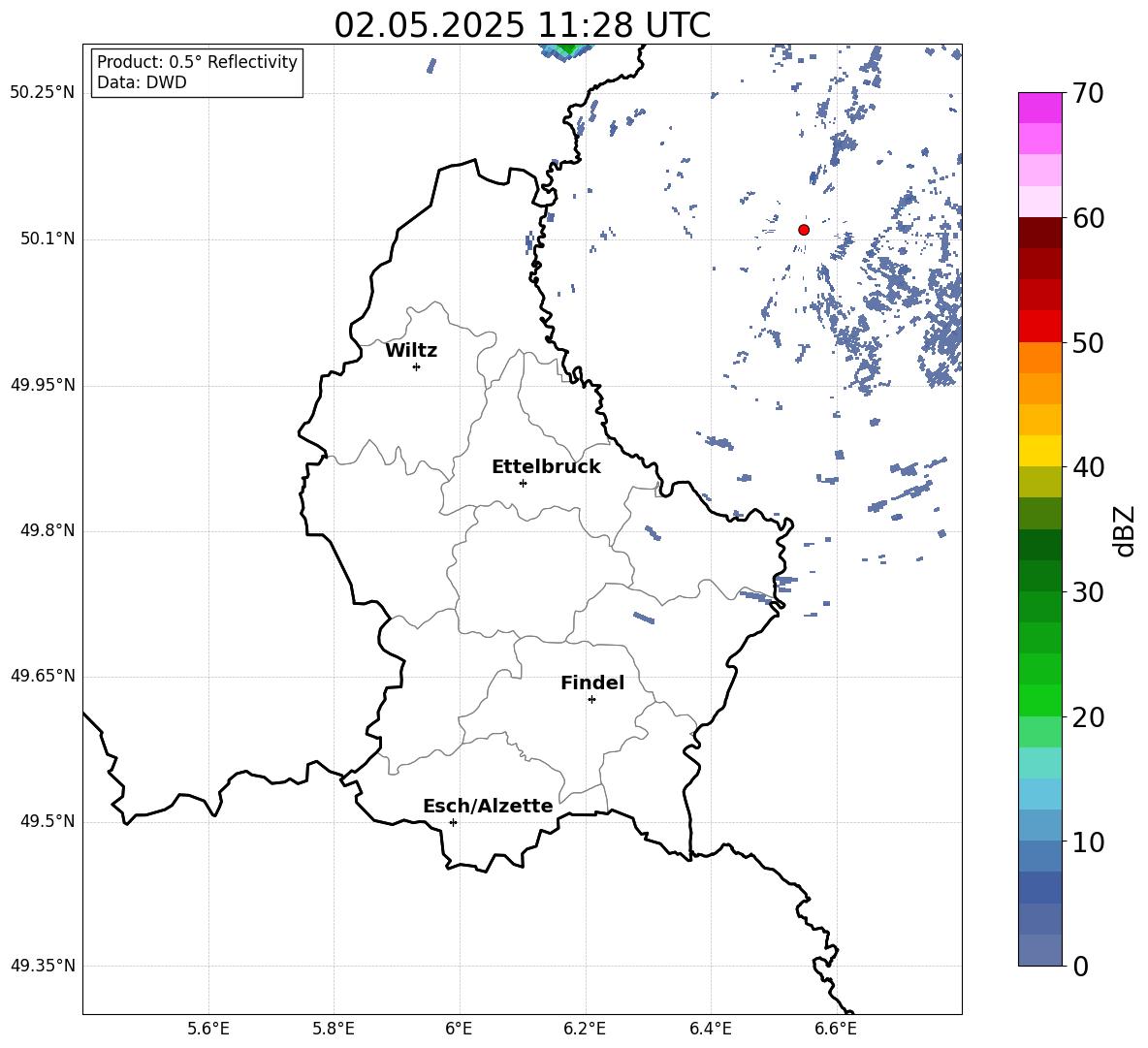Click the Wiltz city label
The width and height of the screenshot is (1148, 1048).
pyautogui.click(x=411, y=351)
